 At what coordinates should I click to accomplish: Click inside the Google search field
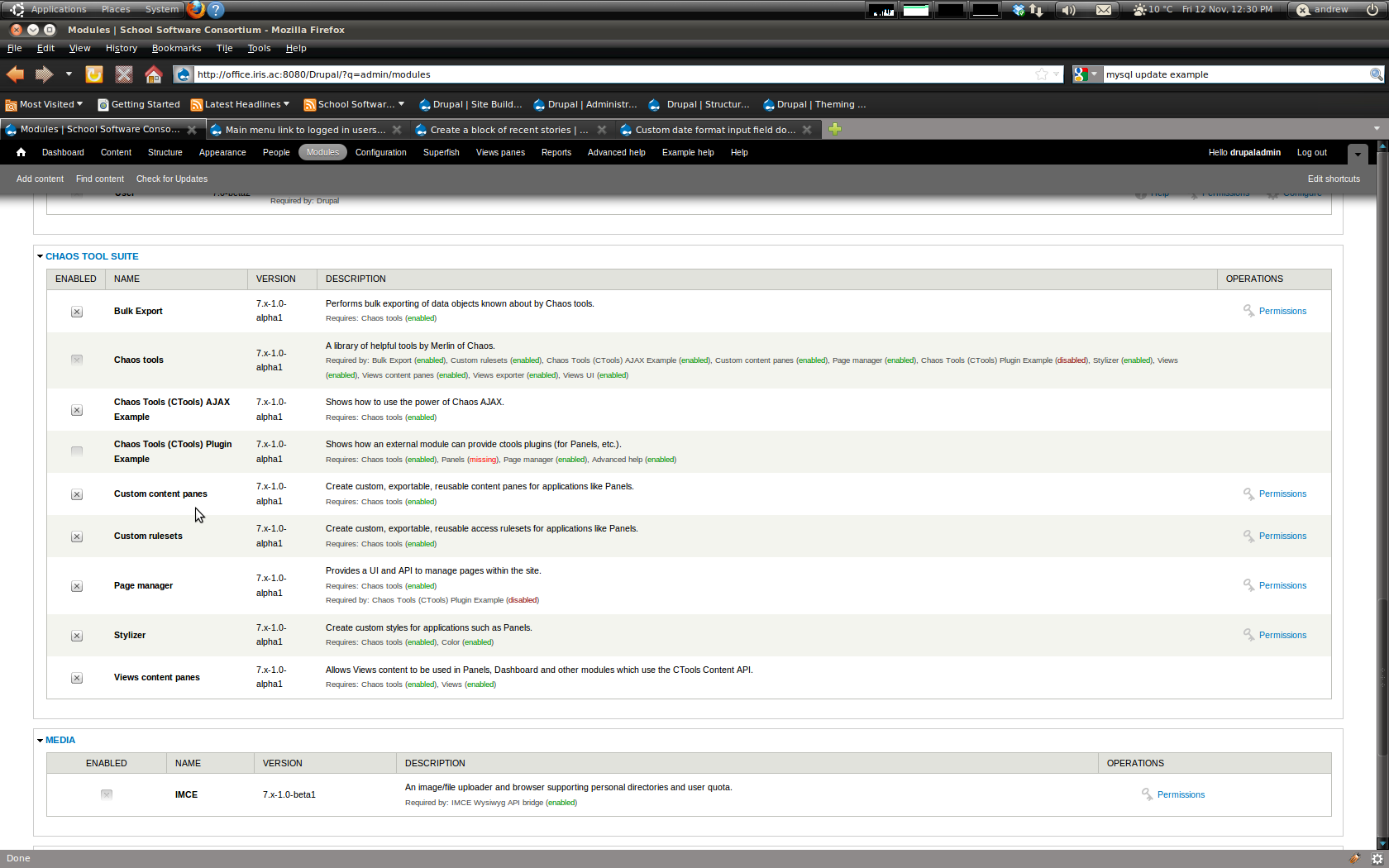tap(1224, 74)
